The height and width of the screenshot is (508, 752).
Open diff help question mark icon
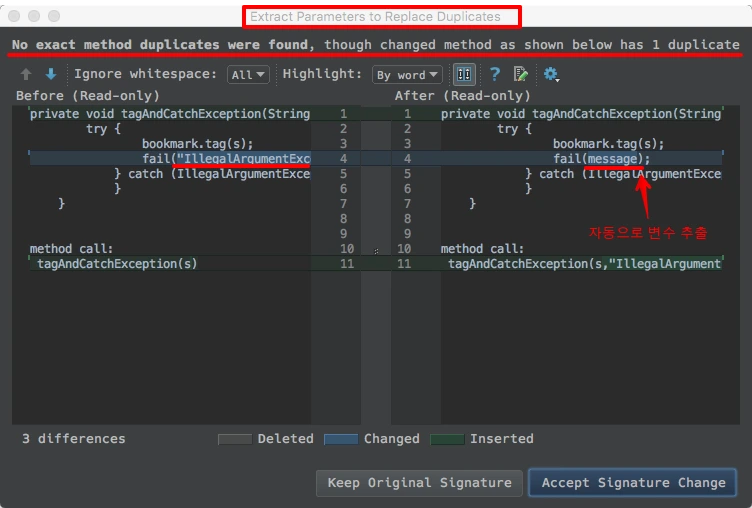[495, 74]
